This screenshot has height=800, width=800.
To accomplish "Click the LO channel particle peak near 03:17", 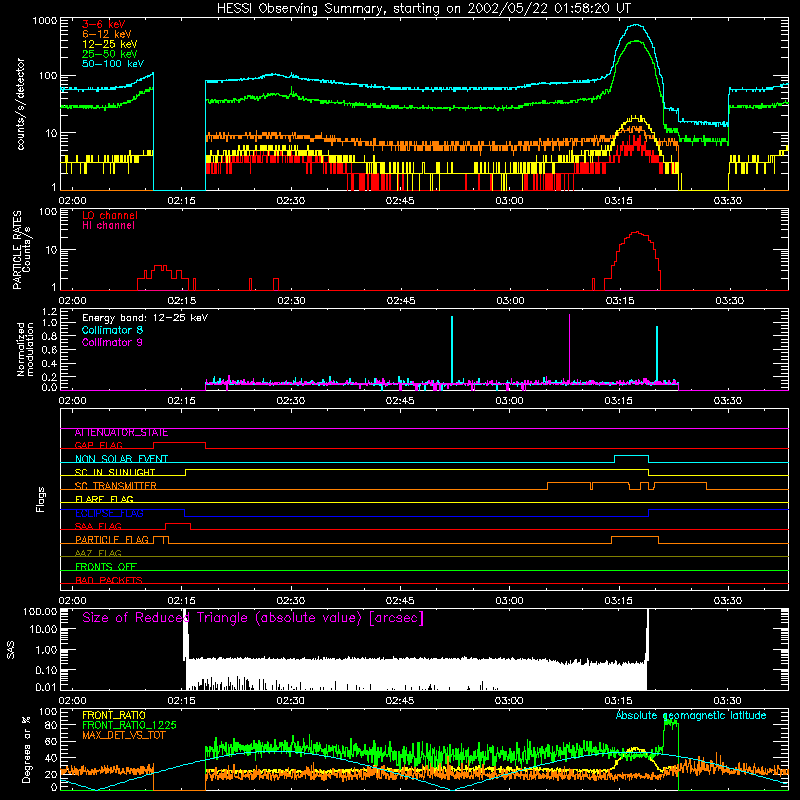I will coord(636,233).
